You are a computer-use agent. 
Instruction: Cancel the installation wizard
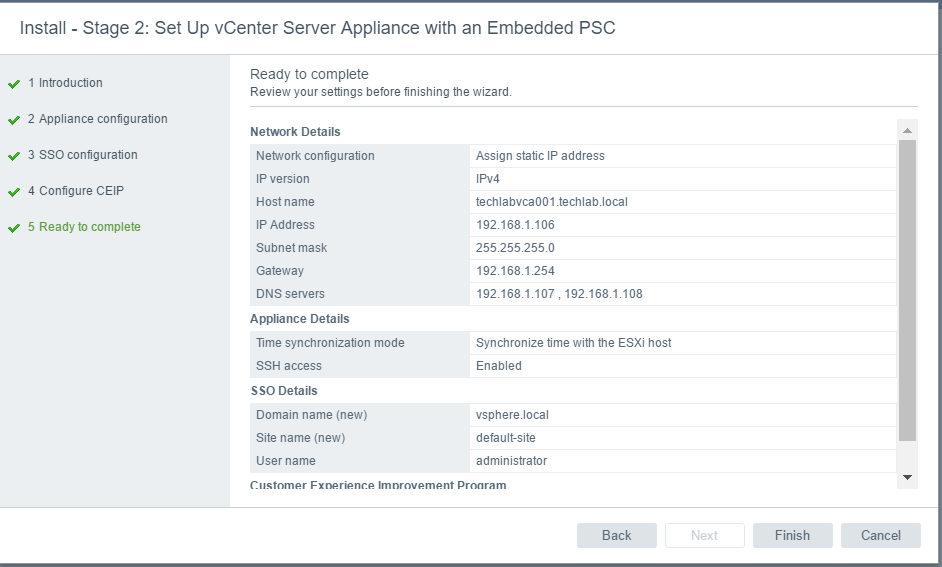coord(880,535)
